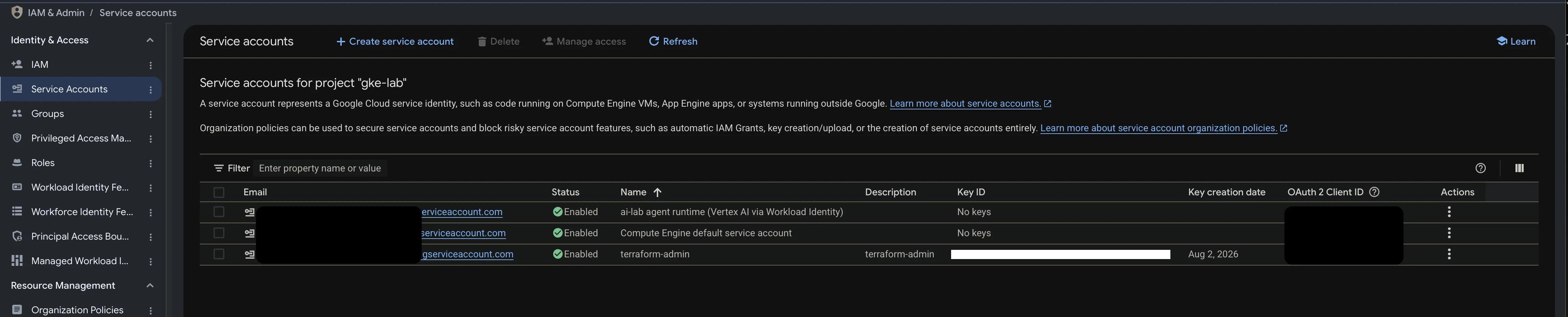Open actions menu for ai-lab agent runtime row

click(x=1449, y=212)
